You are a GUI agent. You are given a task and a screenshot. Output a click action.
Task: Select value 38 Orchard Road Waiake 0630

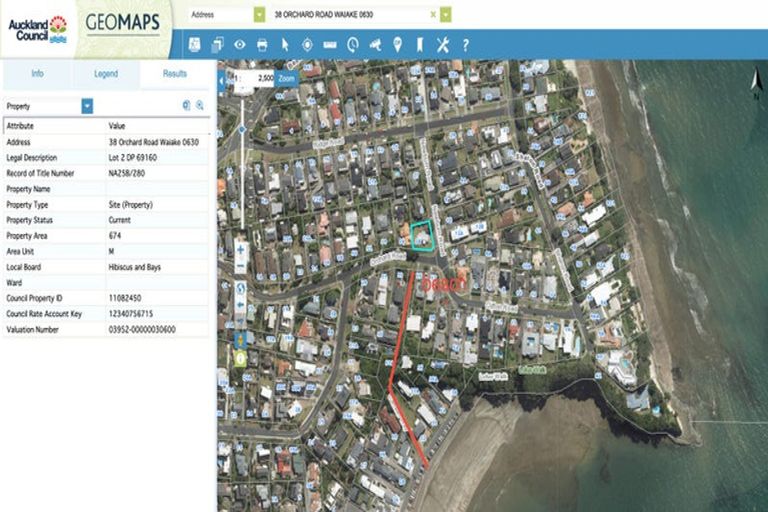(154, 142)
